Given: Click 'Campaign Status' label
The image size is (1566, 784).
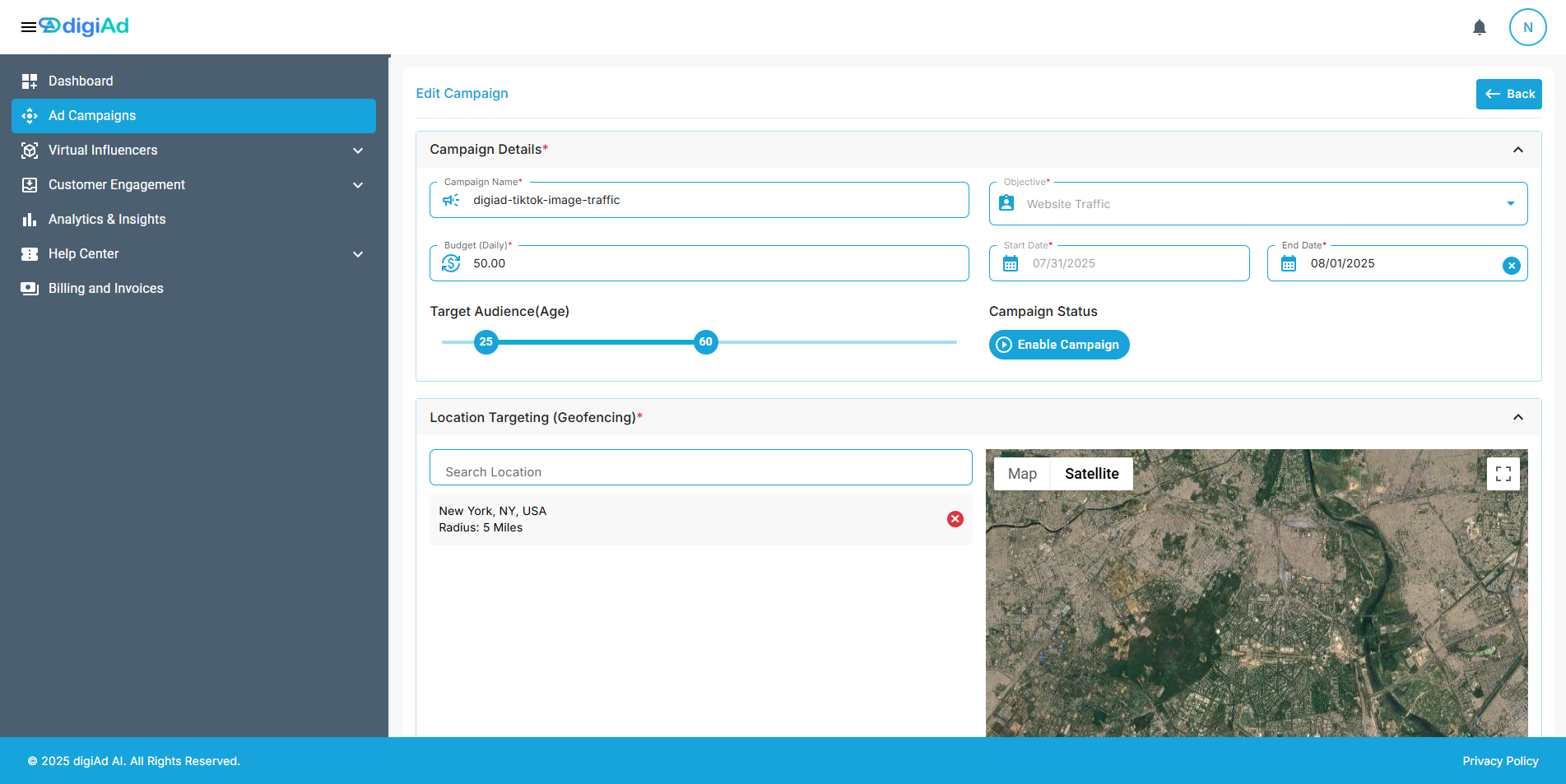Looking at the screenshot, I should coord(1043,312).
